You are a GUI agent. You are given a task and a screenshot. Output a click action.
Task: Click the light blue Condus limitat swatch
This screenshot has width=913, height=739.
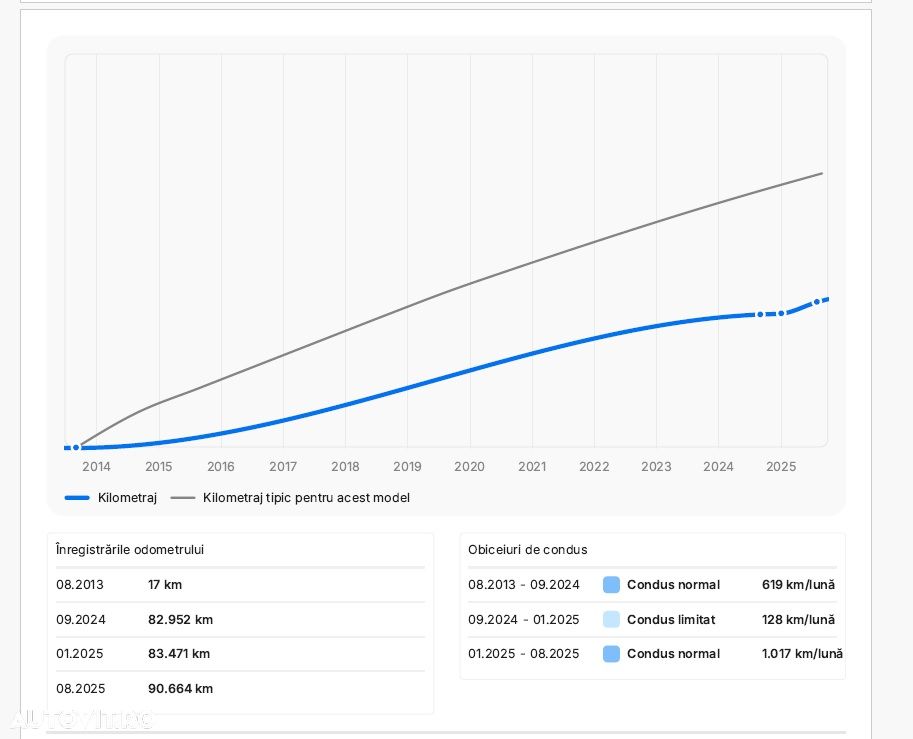[x=612, y=620]
